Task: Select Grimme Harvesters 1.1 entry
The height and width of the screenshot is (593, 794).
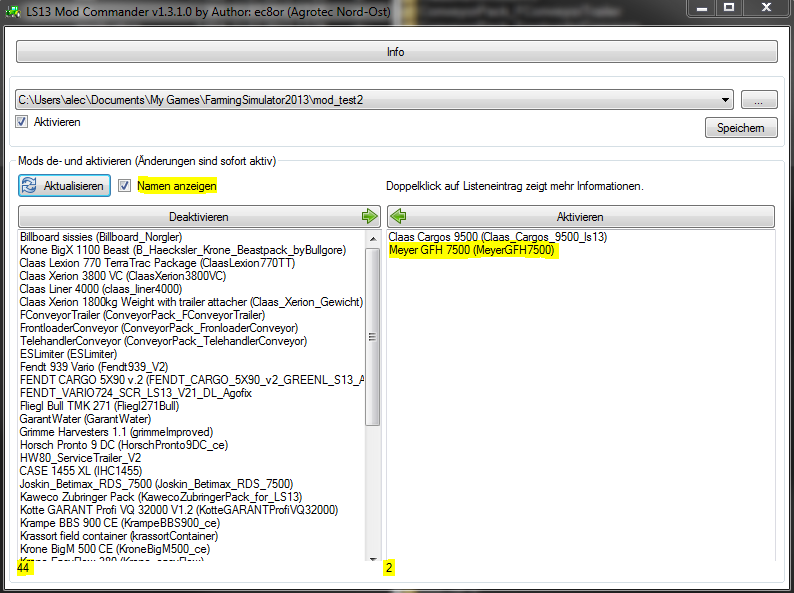Action: [116, 432]
